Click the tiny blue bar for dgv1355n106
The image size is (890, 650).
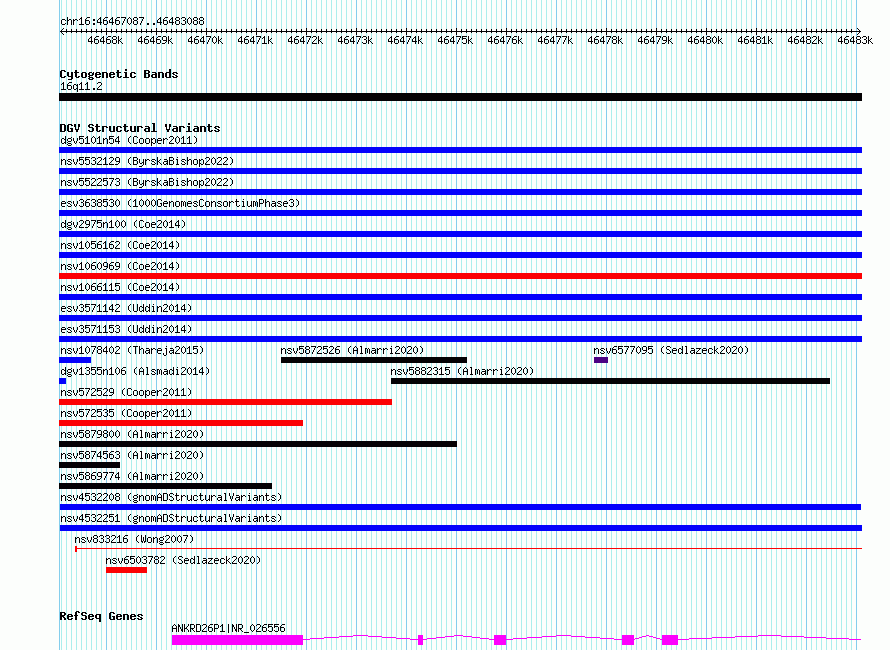[x=62, y=381]
